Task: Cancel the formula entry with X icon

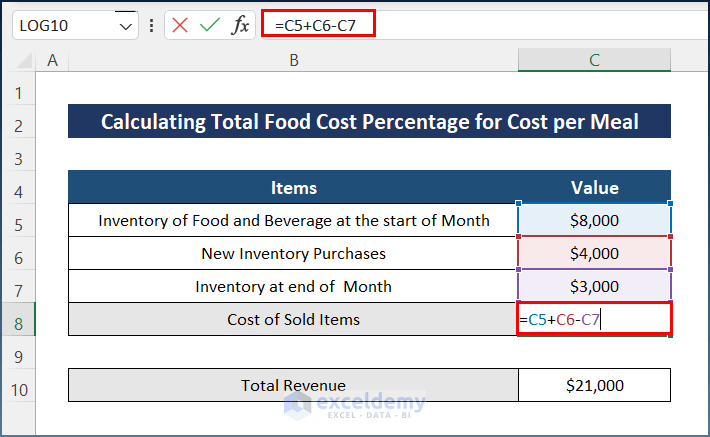Action: tap(180, 25)
